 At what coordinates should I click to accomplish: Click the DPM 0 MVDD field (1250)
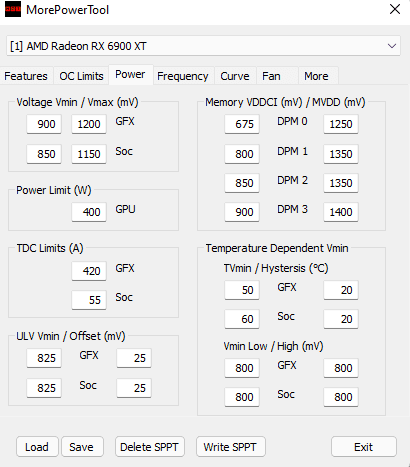[x=341, y=124]
